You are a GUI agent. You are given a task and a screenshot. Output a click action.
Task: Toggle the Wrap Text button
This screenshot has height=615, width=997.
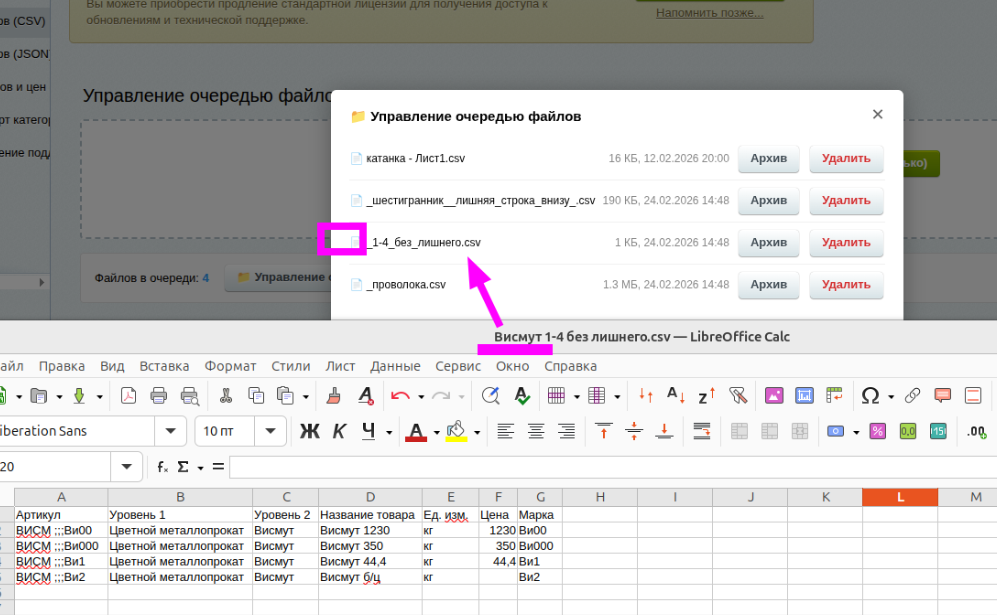click(701, 431)
